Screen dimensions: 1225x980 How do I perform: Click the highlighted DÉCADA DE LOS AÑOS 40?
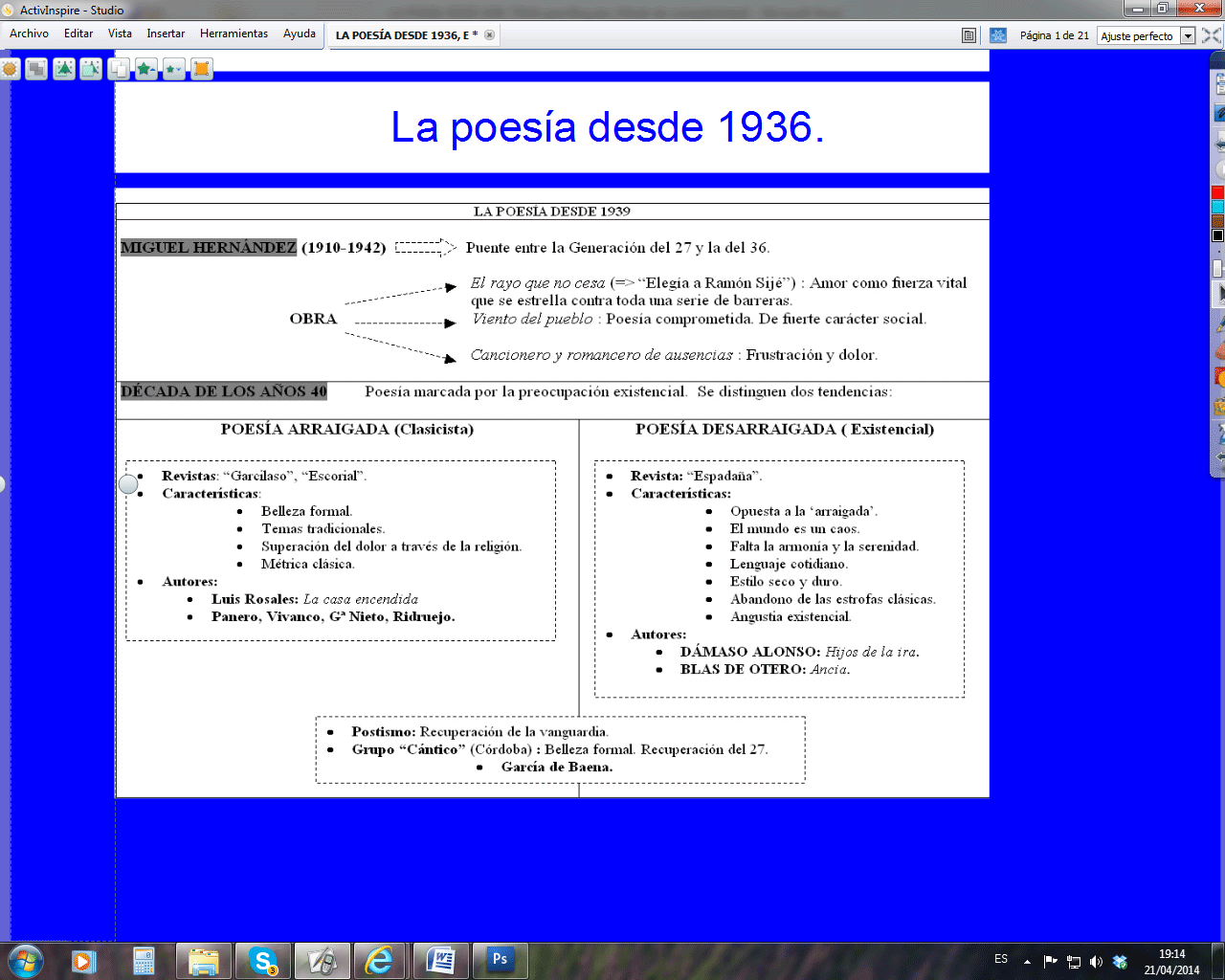tap(224, 390)
